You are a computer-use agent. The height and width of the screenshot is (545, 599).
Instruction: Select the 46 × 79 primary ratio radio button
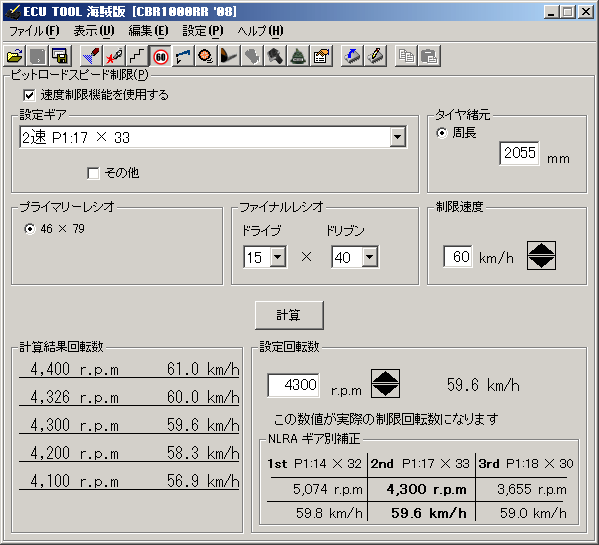(29, 229)
